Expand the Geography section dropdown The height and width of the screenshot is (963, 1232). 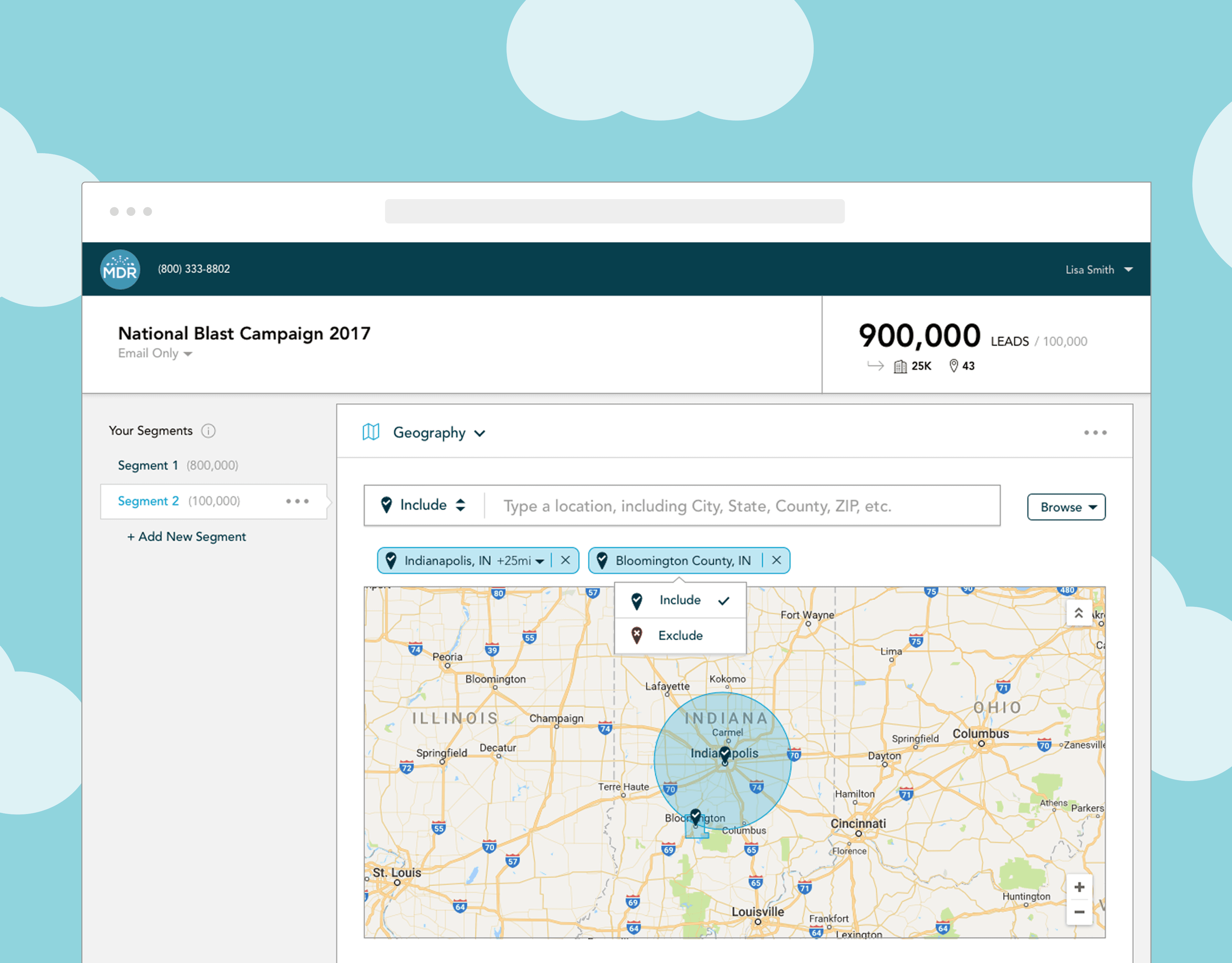(479, 434)
